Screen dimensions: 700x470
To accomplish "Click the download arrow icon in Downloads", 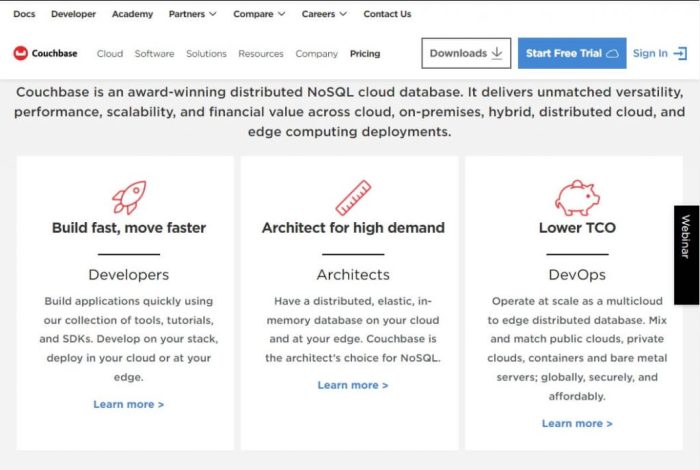I will tap(497, 53).
